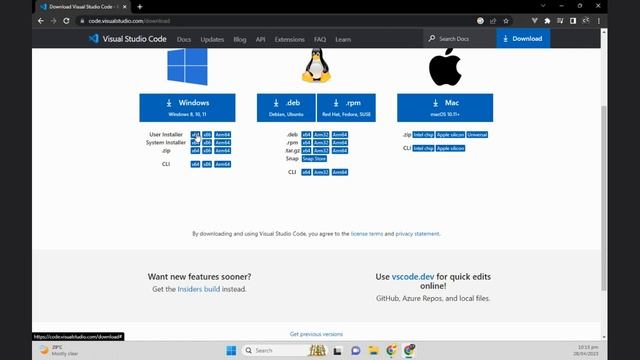640x360 pixels.
Task: Open the browser side panel icon
Action: point(573,21)
